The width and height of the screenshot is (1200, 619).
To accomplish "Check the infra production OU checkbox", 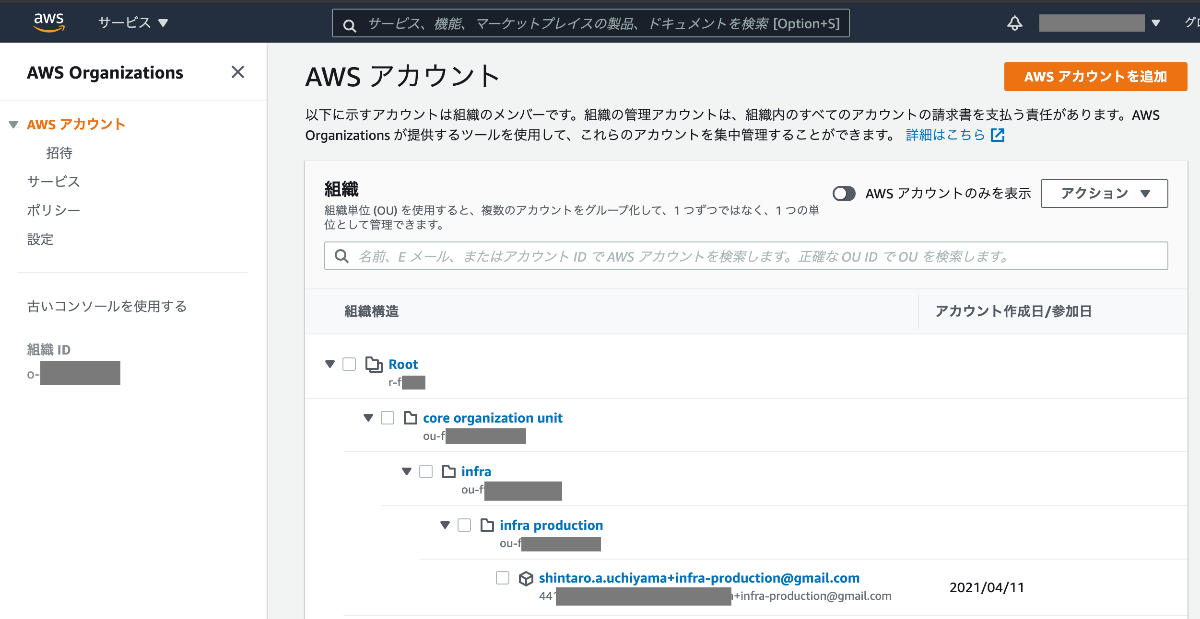I will [x=464, y=525].
